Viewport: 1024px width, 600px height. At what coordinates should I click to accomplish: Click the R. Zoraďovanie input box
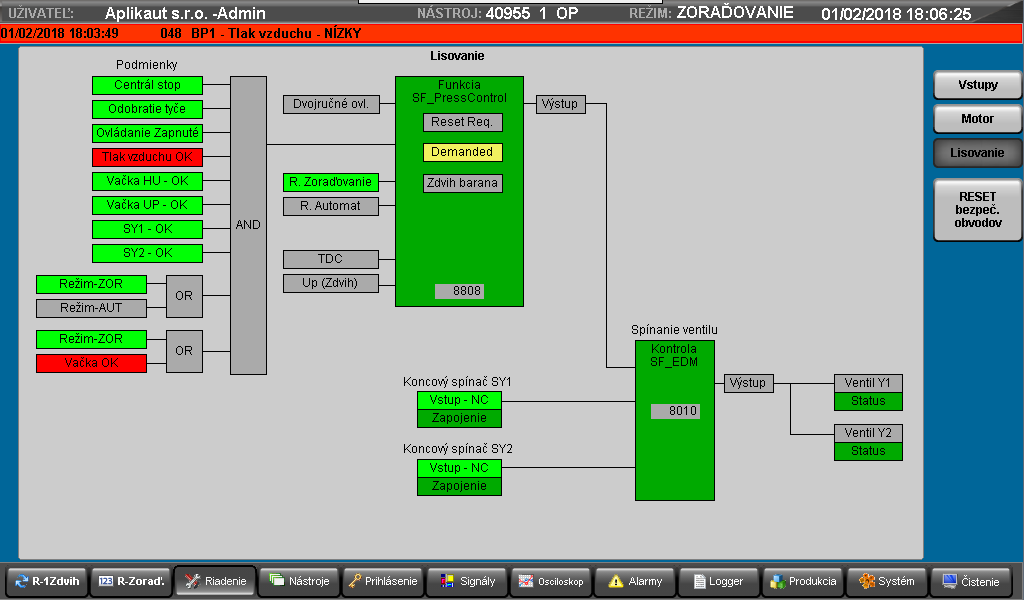330,182
